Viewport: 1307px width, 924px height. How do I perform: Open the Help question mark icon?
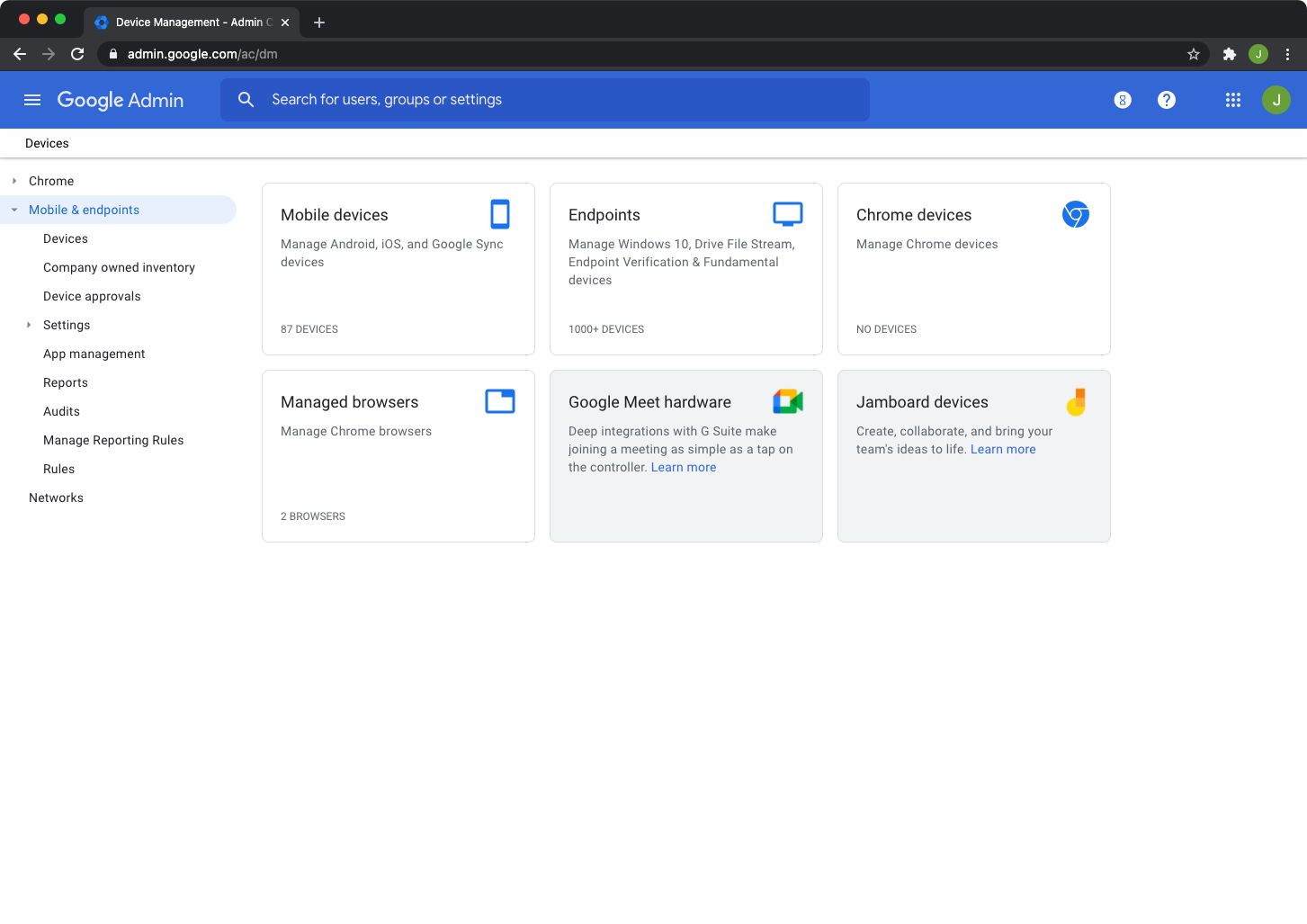tap(1167, 100)
